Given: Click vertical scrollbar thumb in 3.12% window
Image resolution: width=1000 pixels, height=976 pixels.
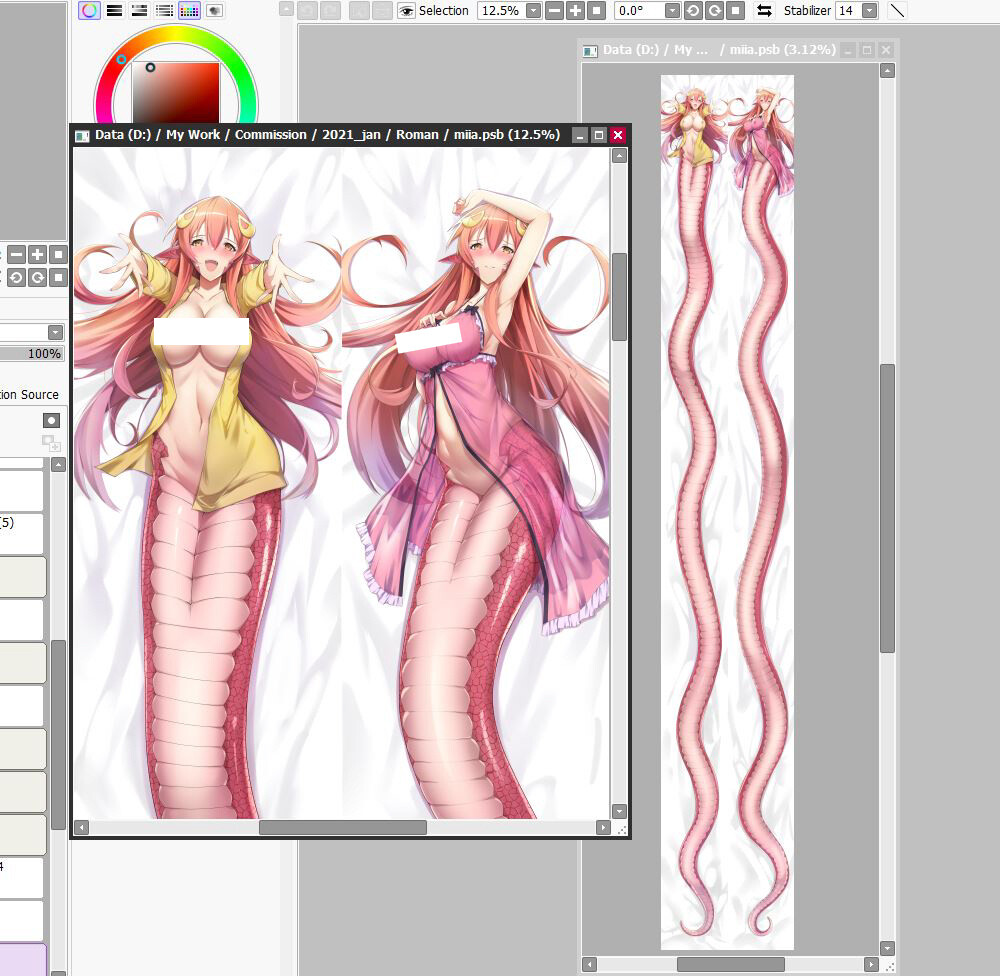Looking at the screenshot, I should (x=888, y=508).
